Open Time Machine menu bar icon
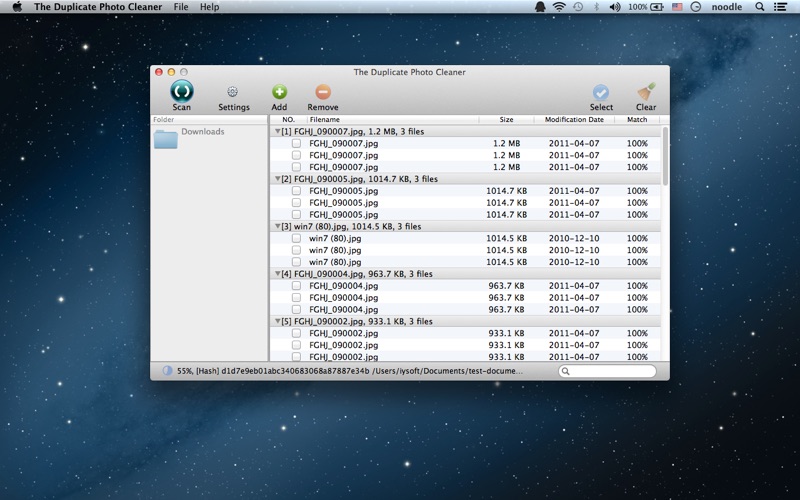Viewport: 800px width, 500px height. click(578, 7)
